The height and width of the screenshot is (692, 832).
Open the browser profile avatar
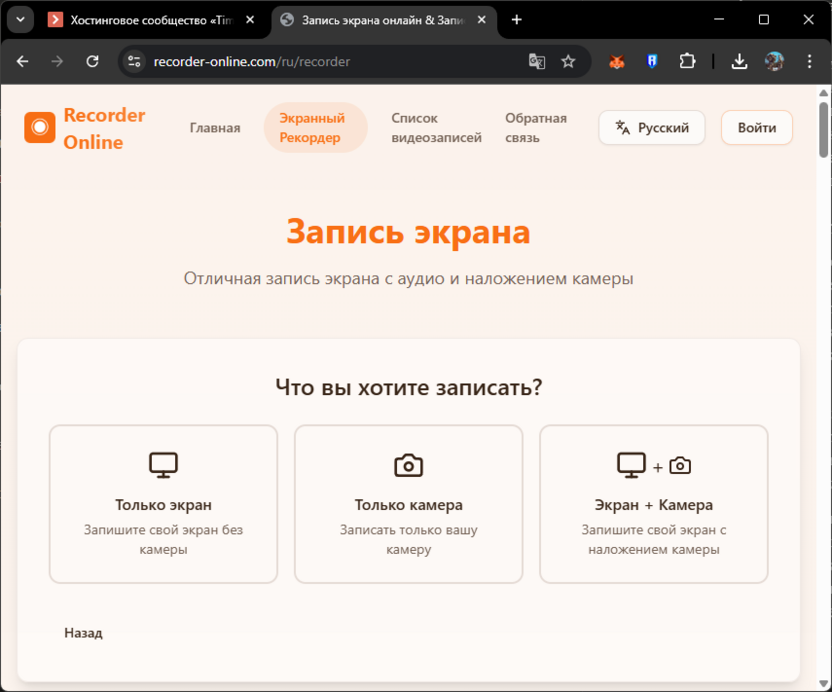[x=774, y=61]
